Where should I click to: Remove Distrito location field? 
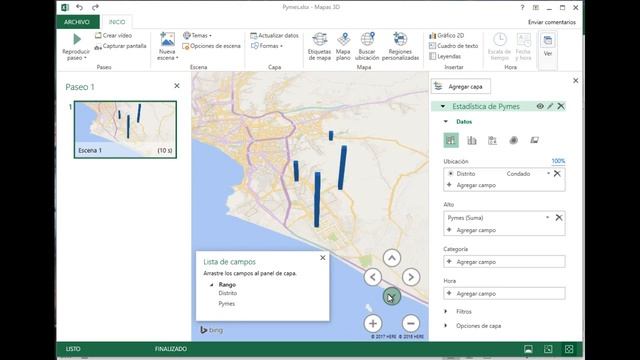point(557,174)
